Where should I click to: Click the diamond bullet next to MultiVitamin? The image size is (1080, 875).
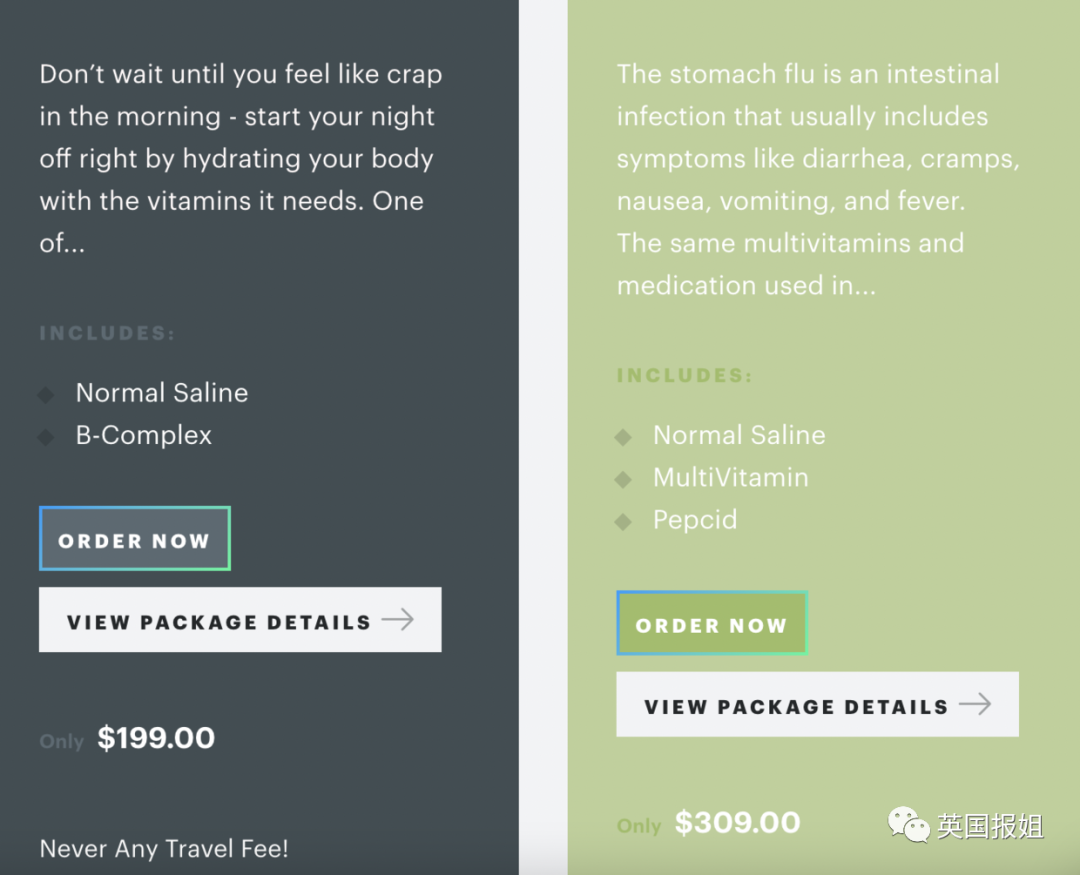click(623, 479)
